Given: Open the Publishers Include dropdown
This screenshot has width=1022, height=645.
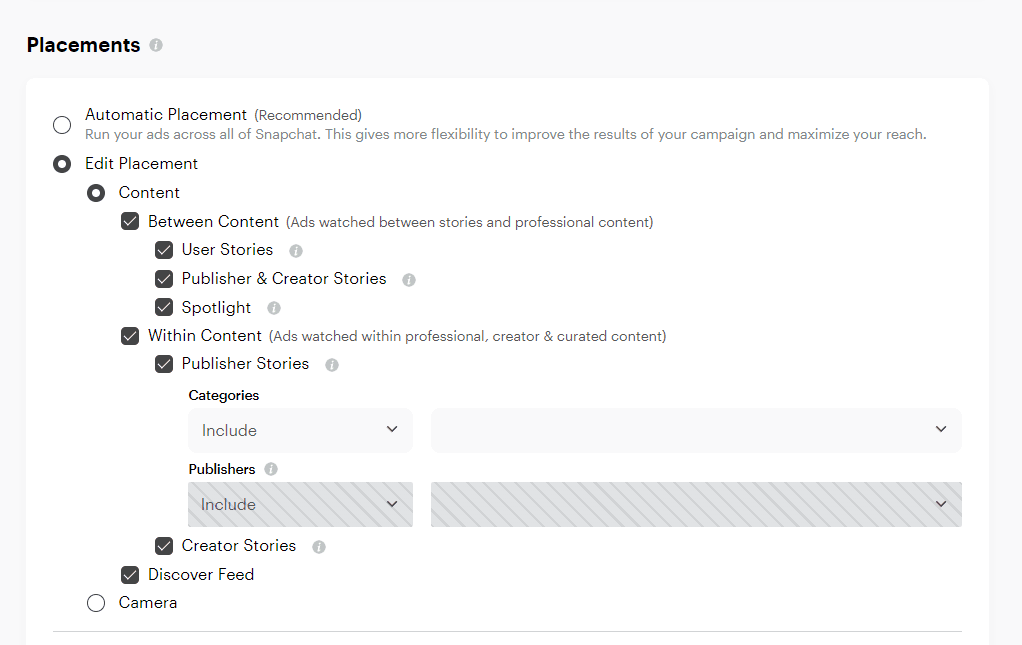Looking at the screenshot, I should coord(300,504).
